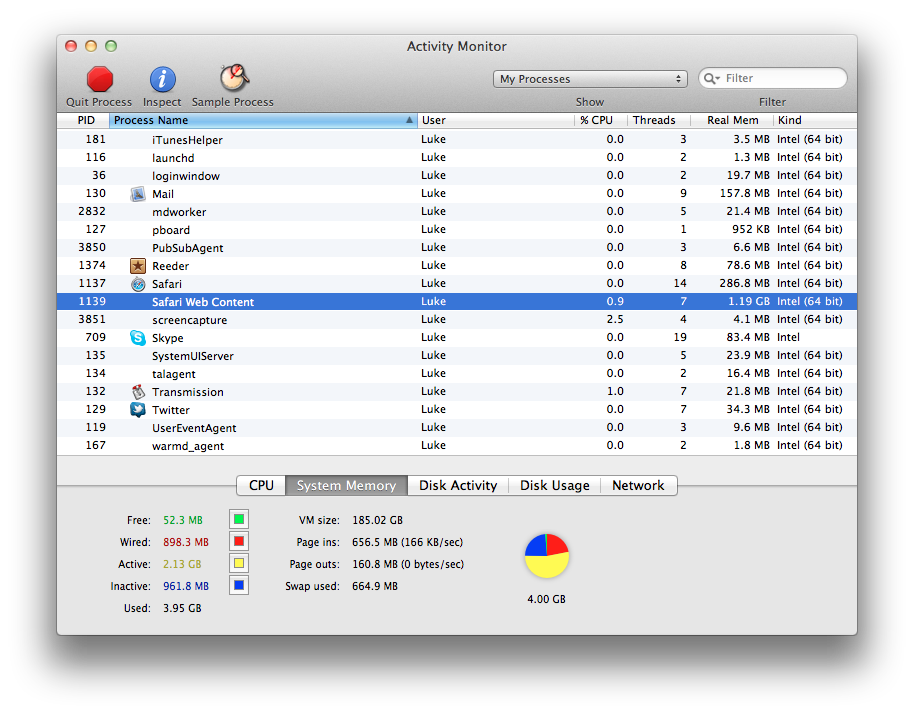The height and width of the screenshot is (714, 914).
Task: Select the loginwindow process row
Action: click(457, 176)
